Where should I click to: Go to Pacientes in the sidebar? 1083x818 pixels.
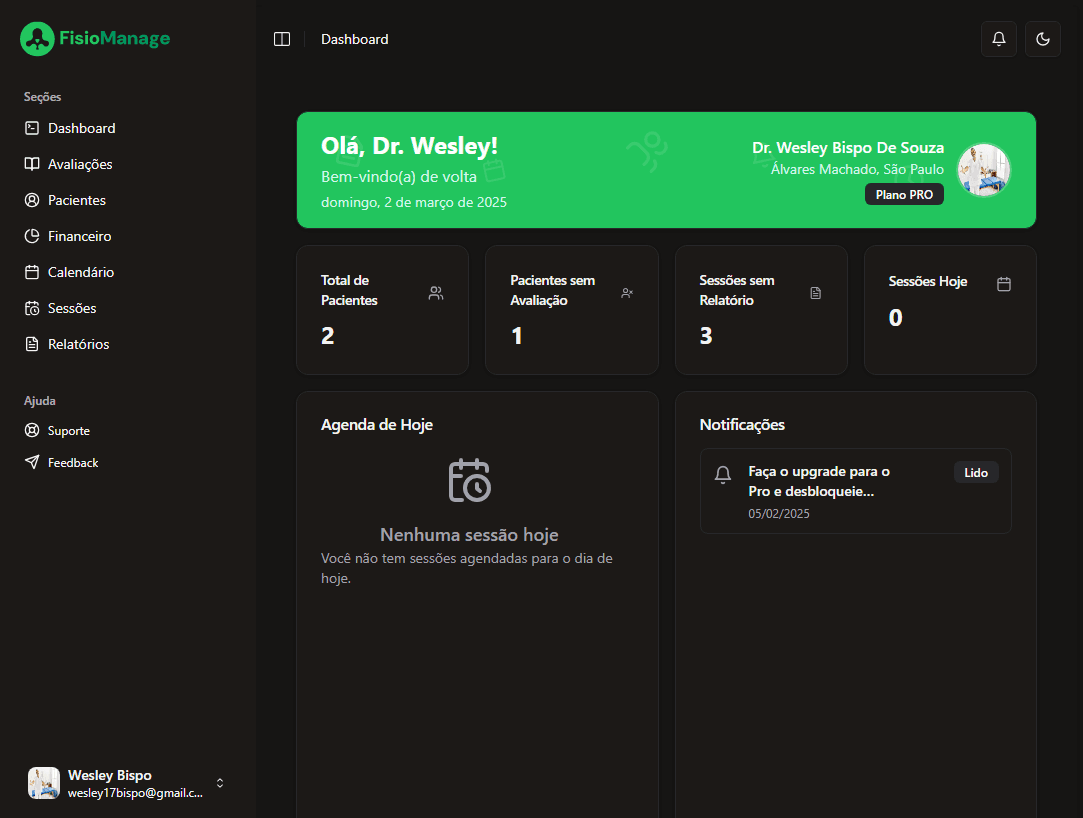pyautogui.click(x=76, y=200)
